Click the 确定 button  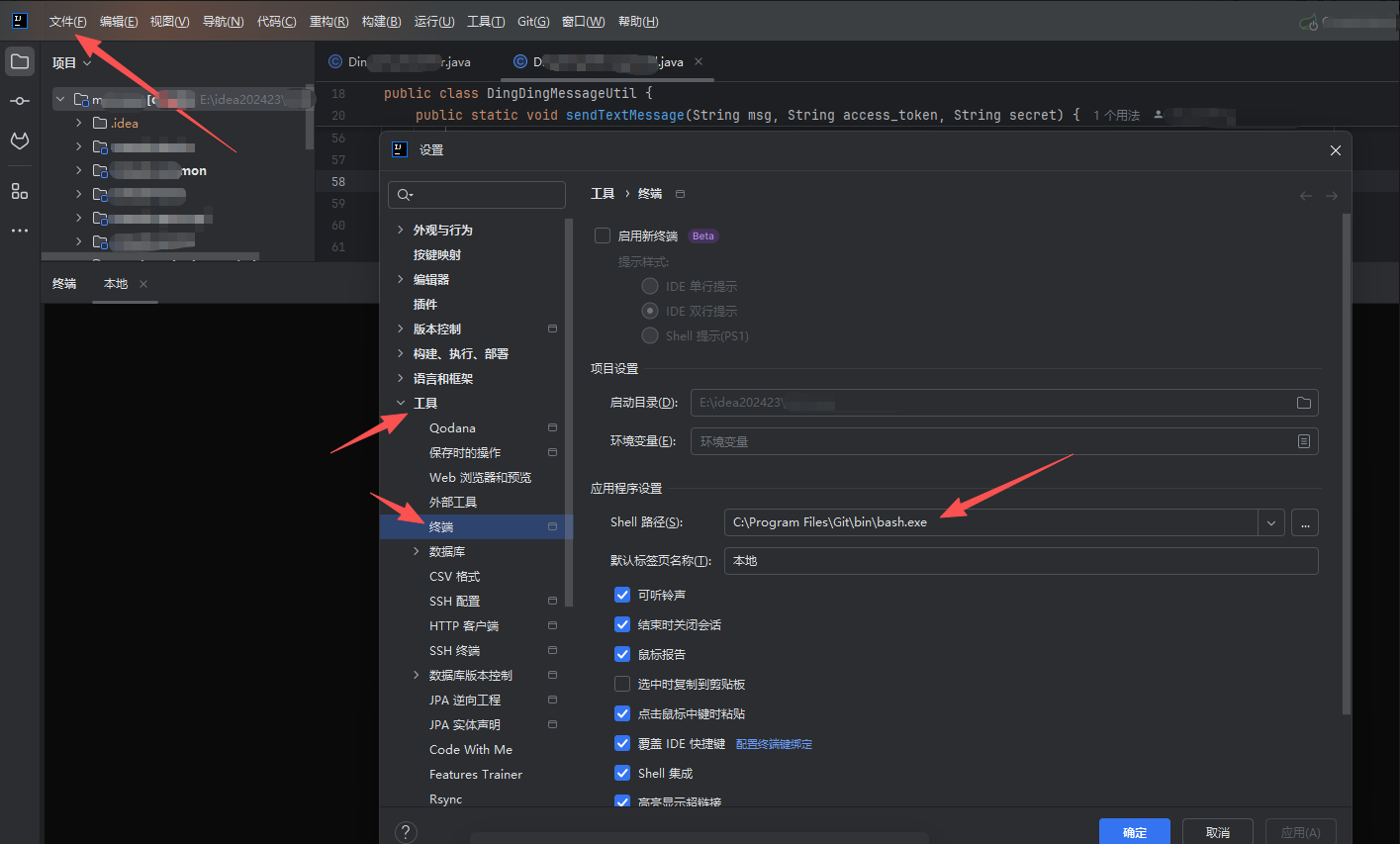pos(1134,832)
